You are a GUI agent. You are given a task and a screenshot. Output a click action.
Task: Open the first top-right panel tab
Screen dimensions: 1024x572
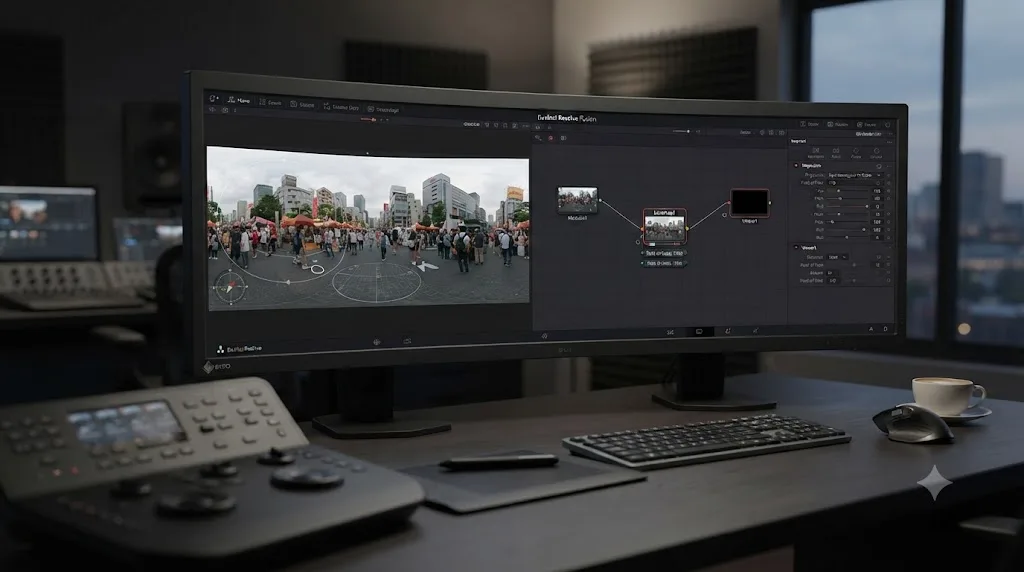click(x=810, y=124)
